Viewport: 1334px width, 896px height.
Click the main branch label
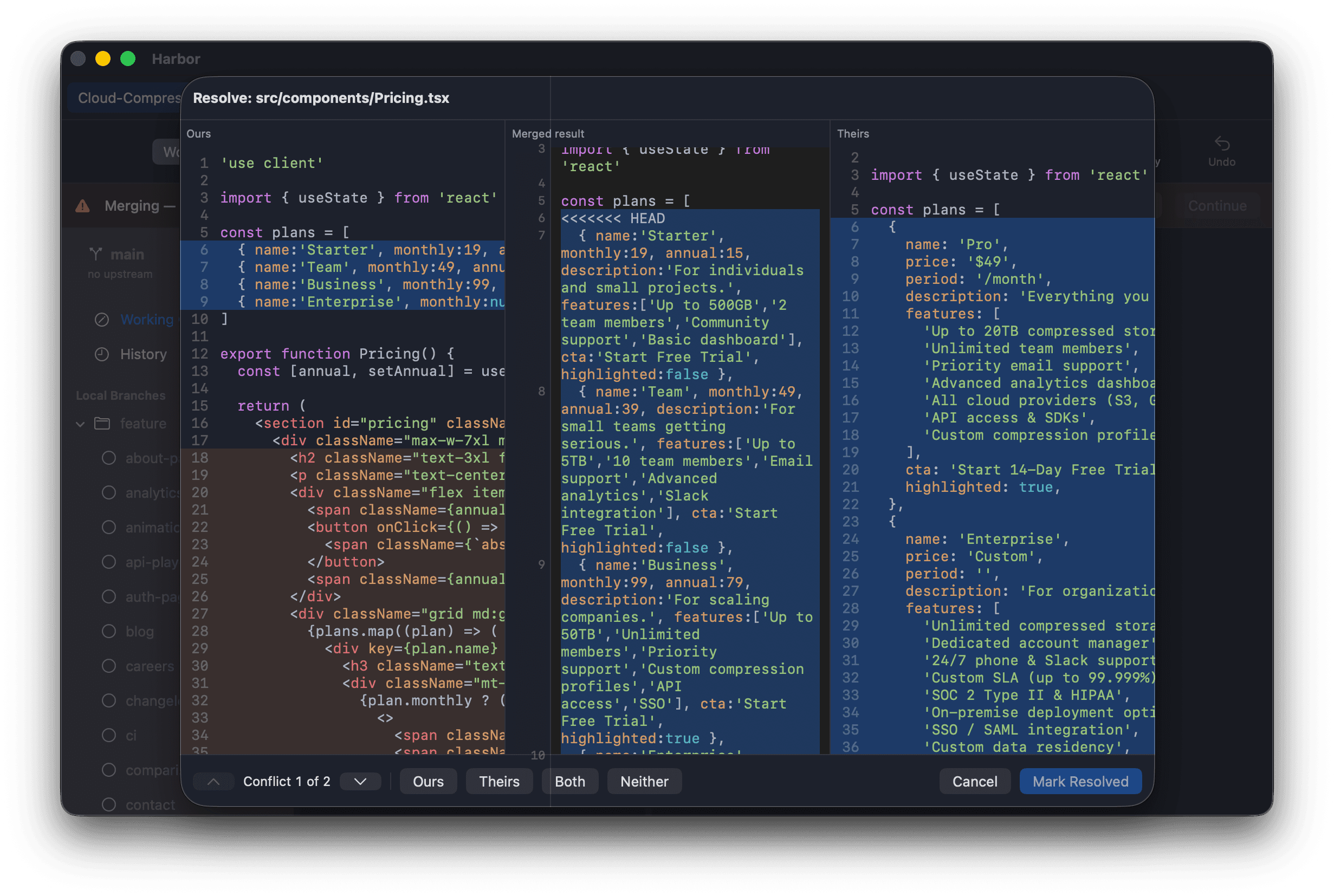(x=127, y=254)
